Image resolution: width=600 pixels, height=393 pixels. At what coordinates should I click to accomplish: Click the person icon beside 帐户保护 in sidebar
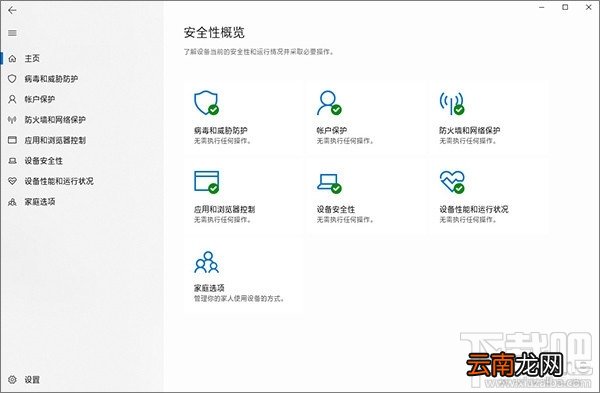click(x=12, y=99)
